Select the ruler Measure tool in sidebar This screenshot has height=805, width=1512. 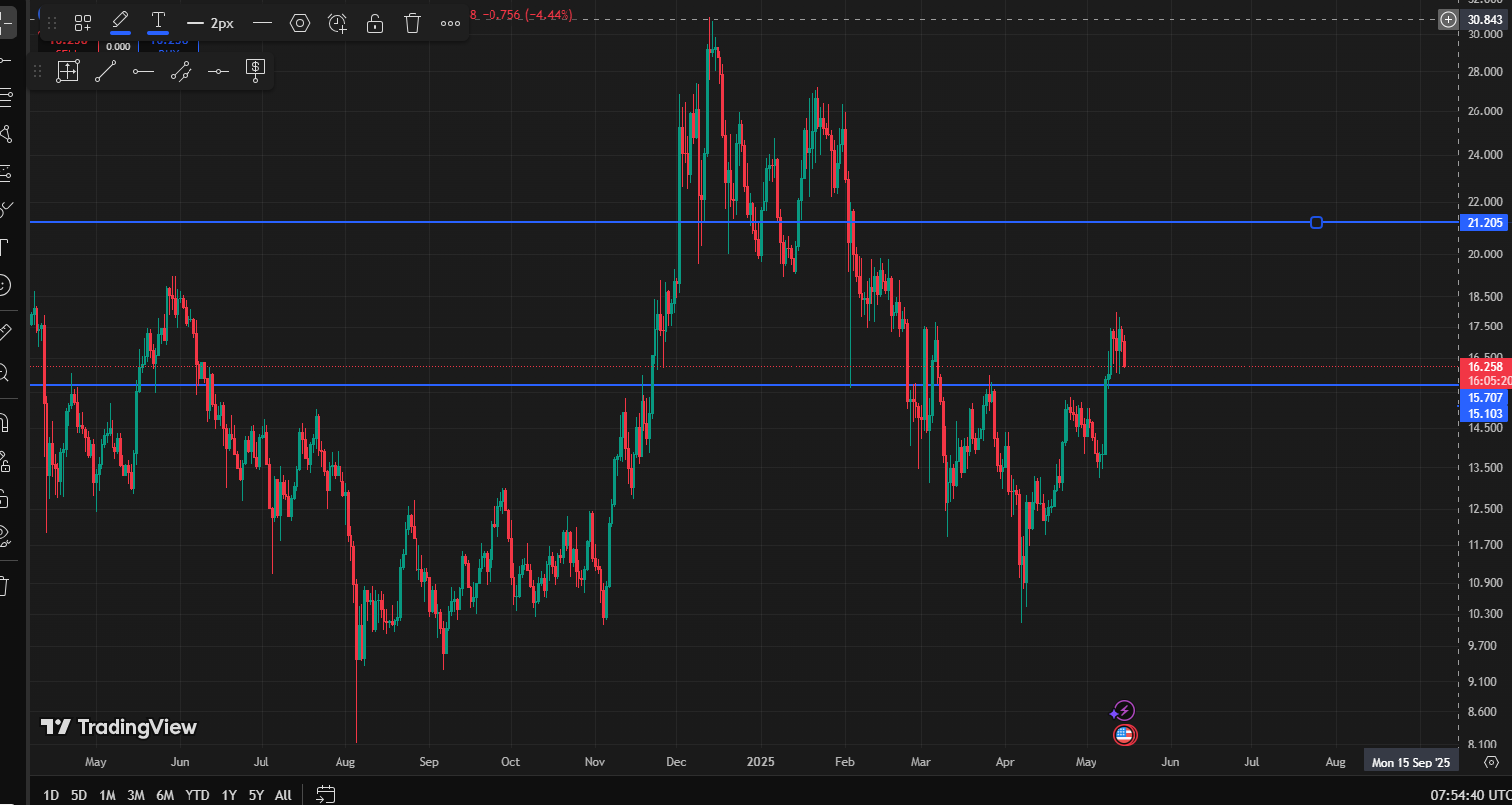point(5,332)
